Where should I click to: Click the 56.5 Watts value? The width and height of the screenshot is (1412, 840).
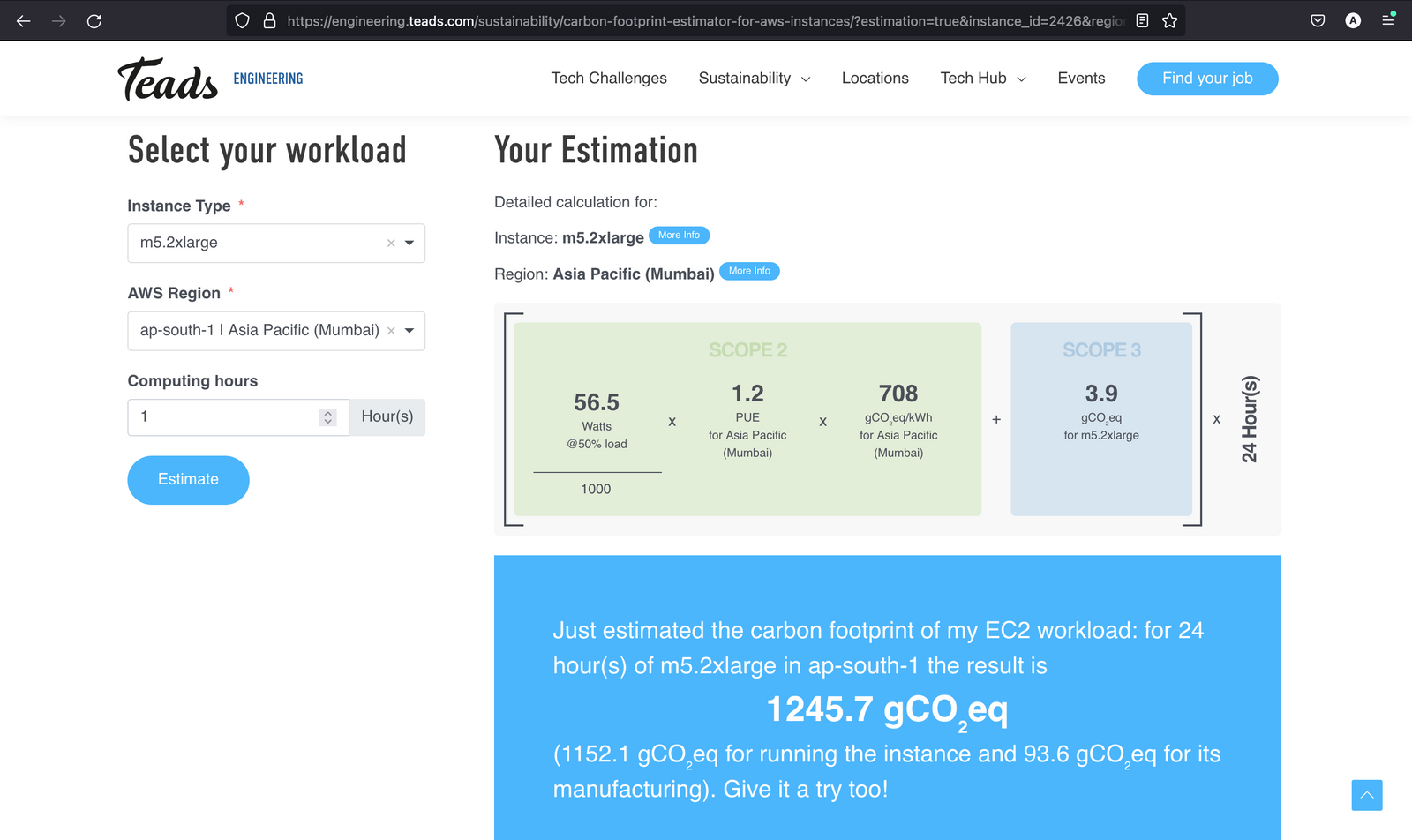tap(597, 403)
